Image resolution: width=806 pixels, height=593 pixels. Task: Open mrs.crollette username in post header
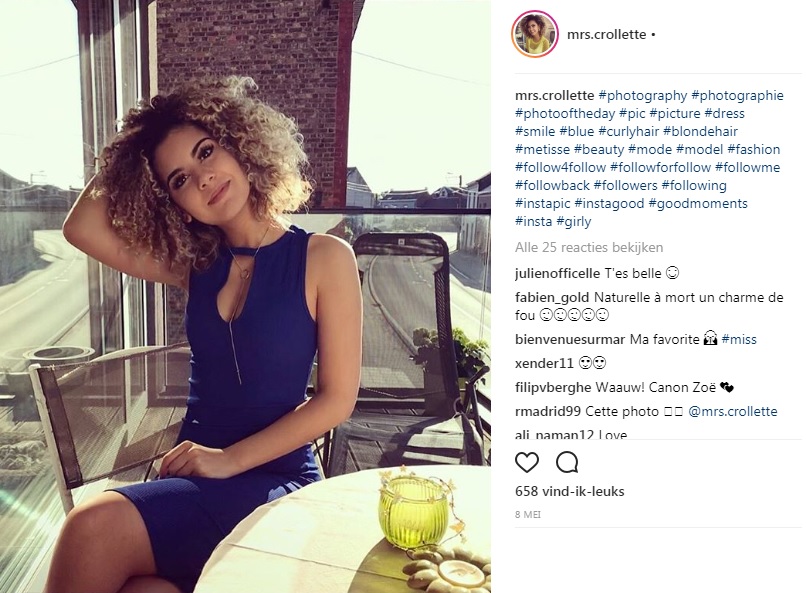[x=607, y=34]
